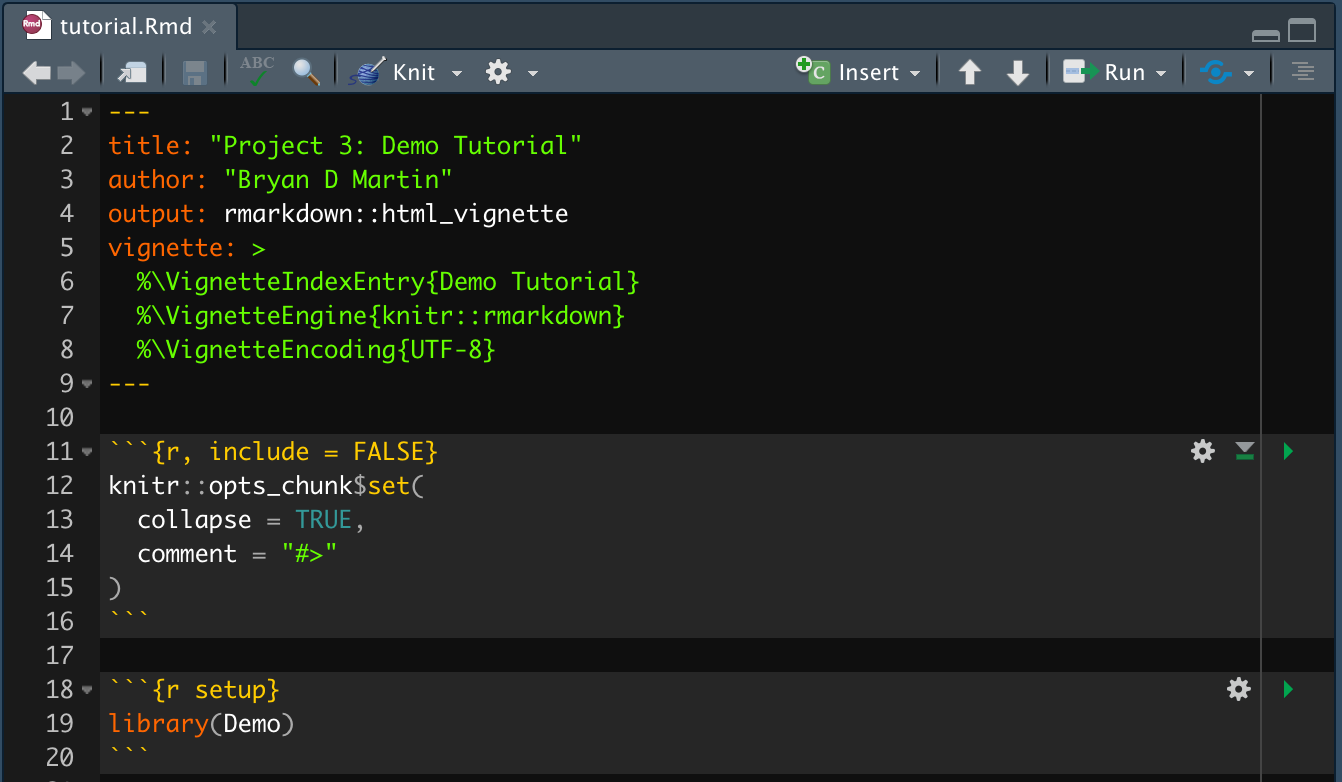Viewport: 1342px width, 782px height.
Task: Click VignetteIndexEntry{Demo Tutorial} line
Action: pos(388,281)
